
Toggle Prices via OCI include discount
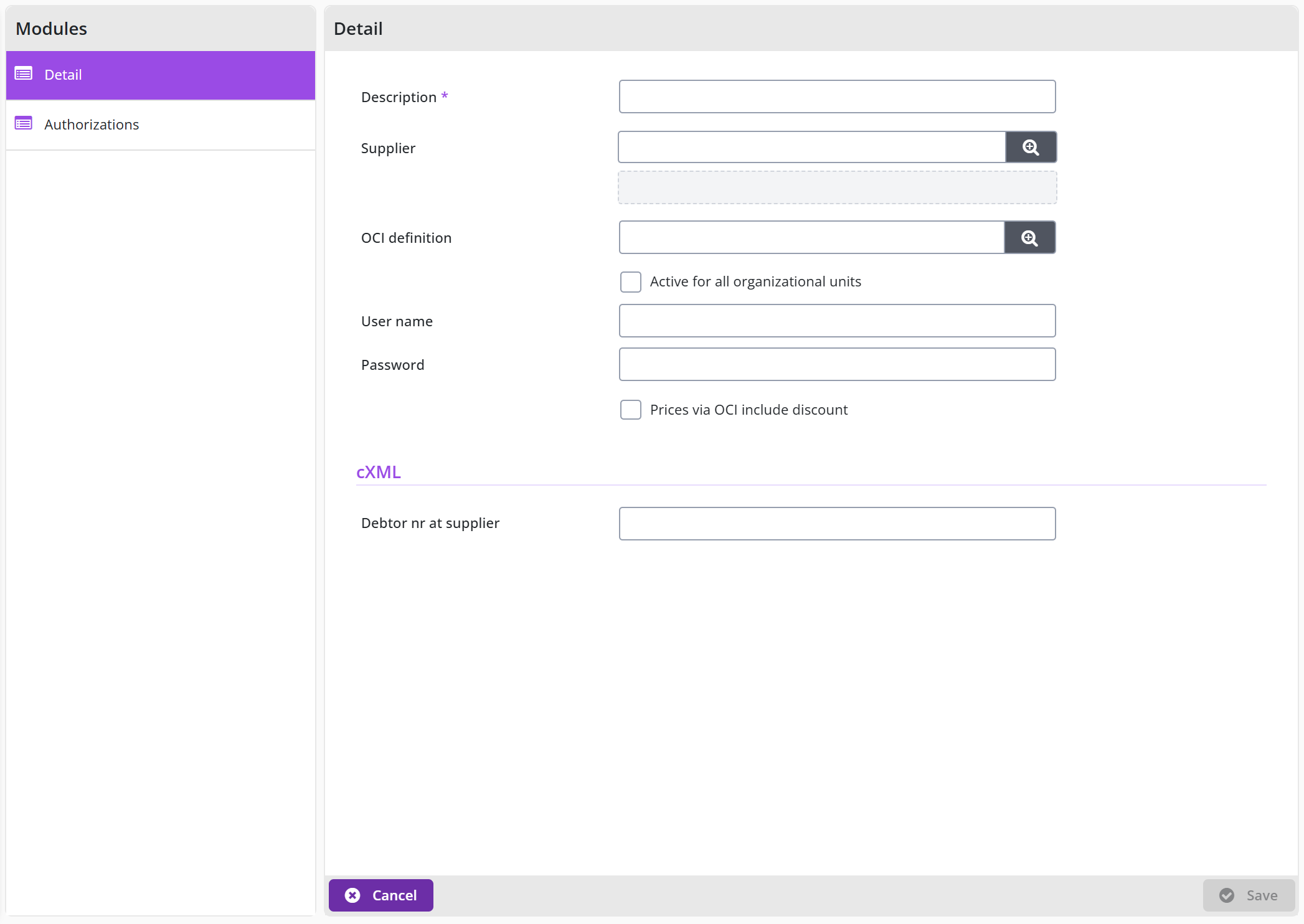(x=631, y=410)
